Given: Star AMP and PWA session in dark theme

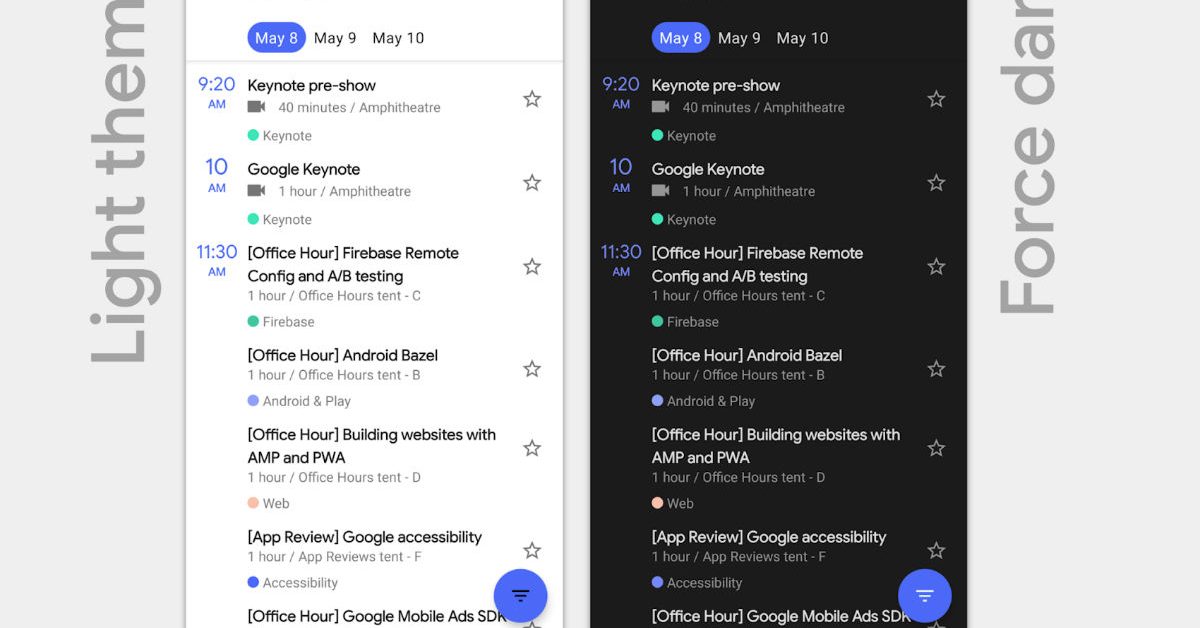Looking at the screenshot, I should click(936, 449).
